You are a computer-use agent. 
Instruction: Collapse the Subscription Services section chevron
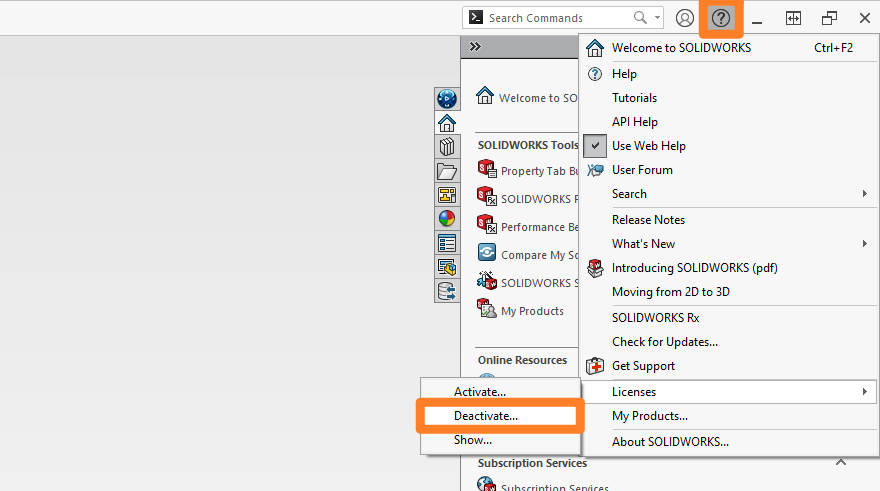pos(841,462)
